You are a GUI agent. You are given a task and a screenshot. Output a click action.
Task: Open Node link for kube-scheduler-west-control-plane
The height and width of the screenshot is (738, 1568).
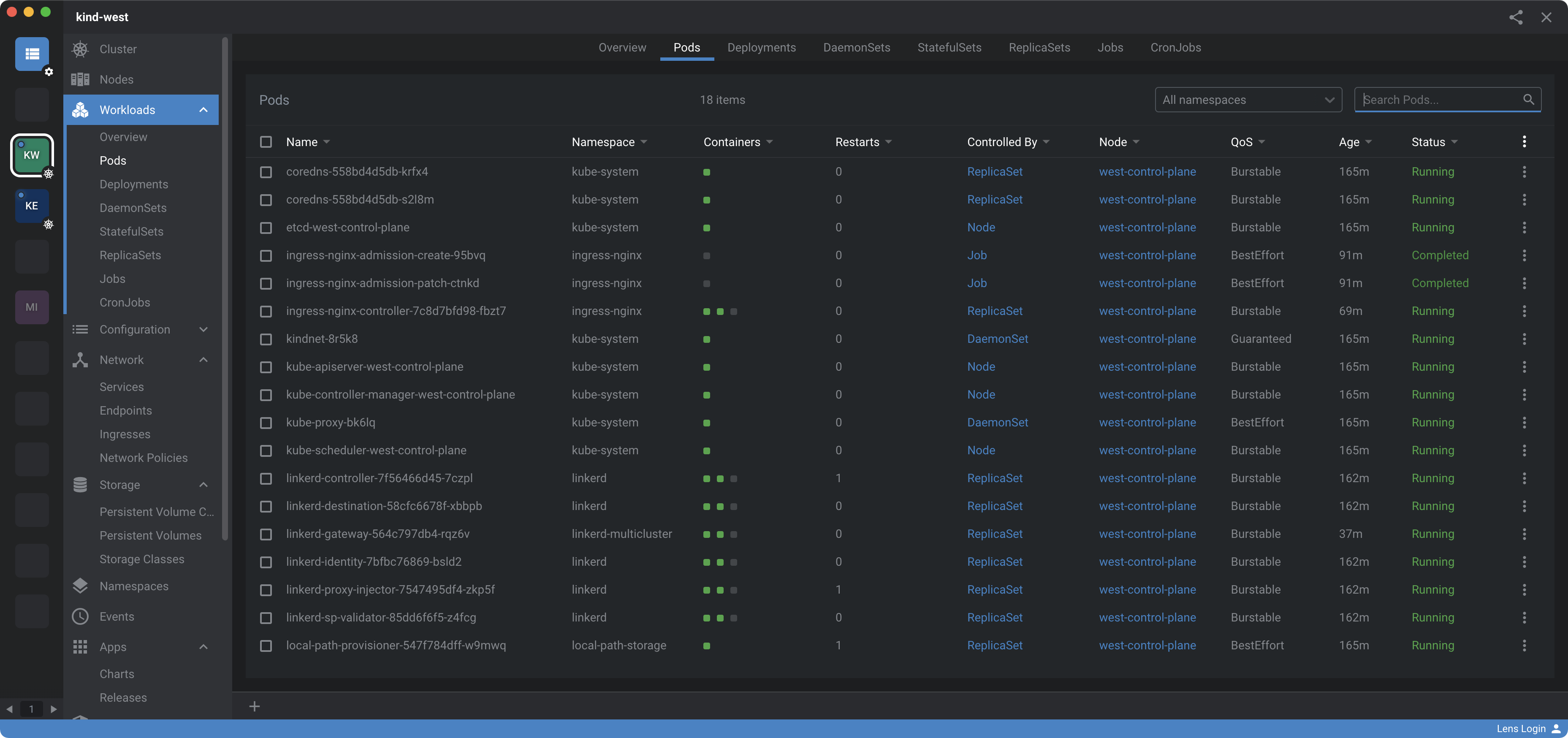981,450
